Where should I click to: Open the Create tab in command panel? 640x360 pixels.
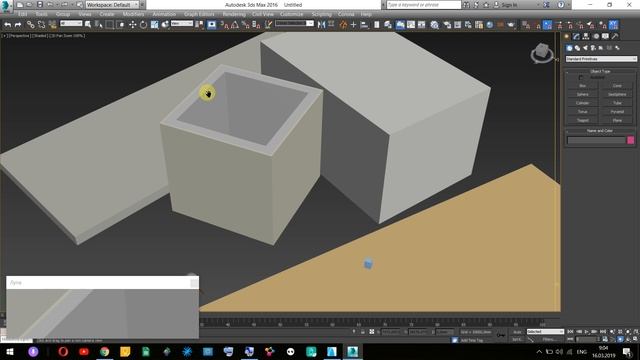tap(567, 36)
